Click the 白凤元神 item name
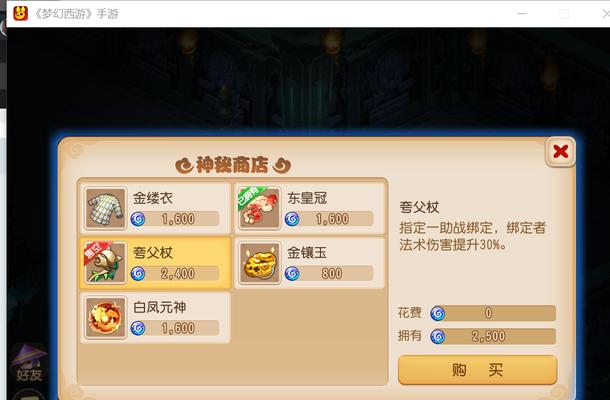Viewport: 610px width, 400px height. point(160,307)
